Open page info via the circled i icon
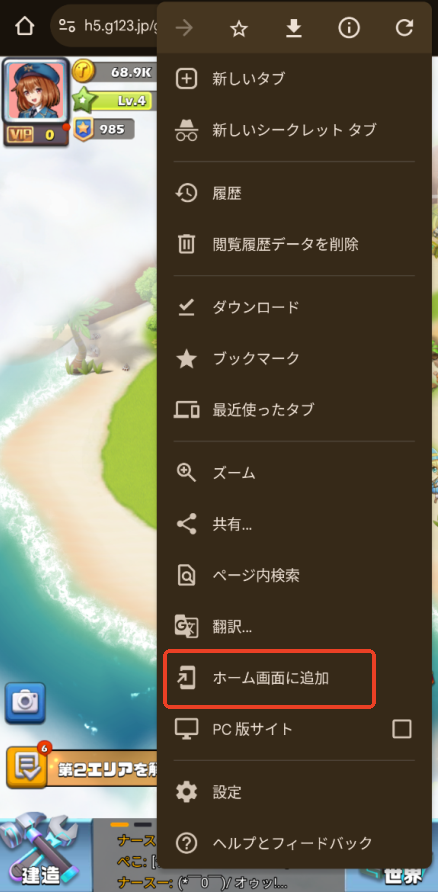The width and height of the screenshot is (438, 892). [x=349, y=28]
